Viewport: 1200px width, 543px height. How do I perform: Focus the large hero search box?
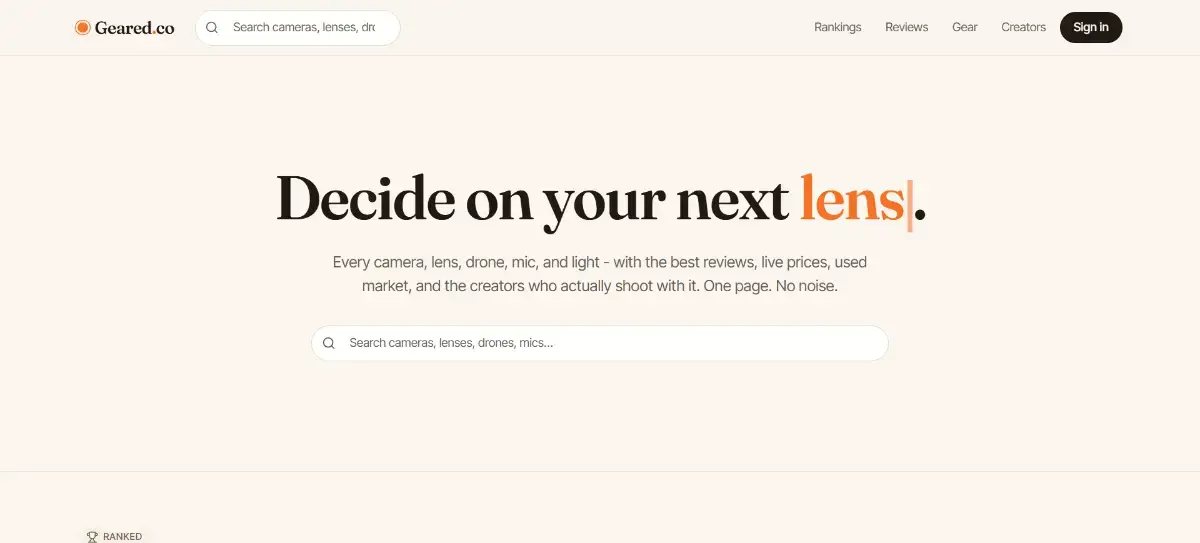point(600,343)
